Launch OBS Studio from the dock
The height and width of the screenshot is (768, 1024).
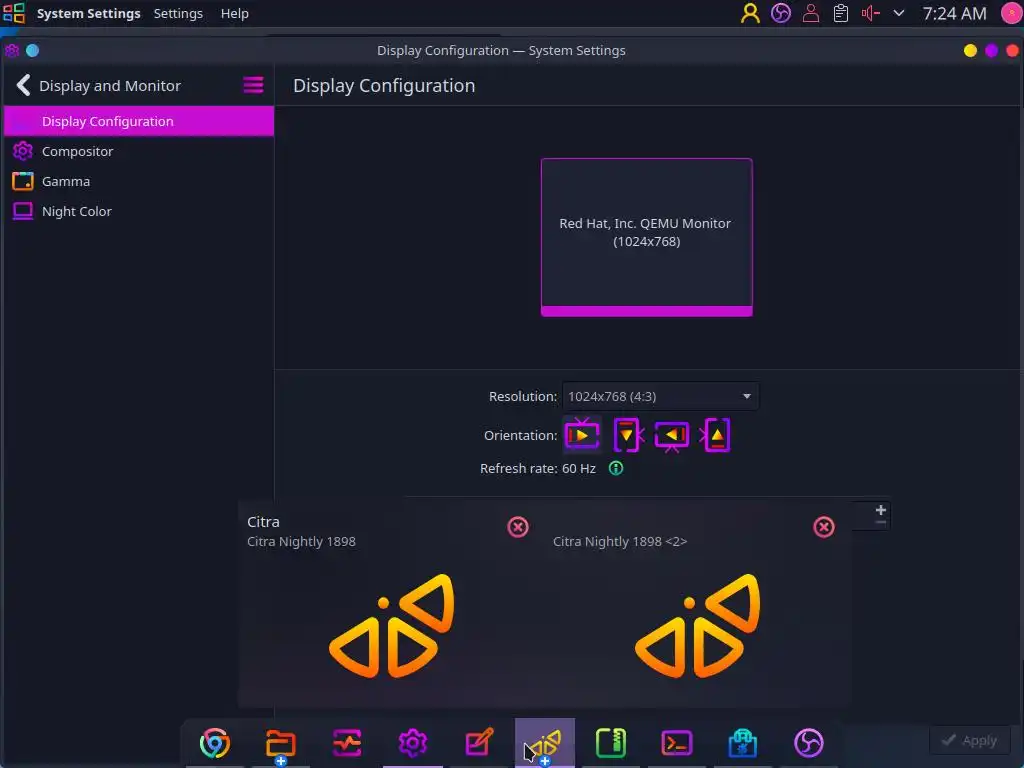(808, 743)
